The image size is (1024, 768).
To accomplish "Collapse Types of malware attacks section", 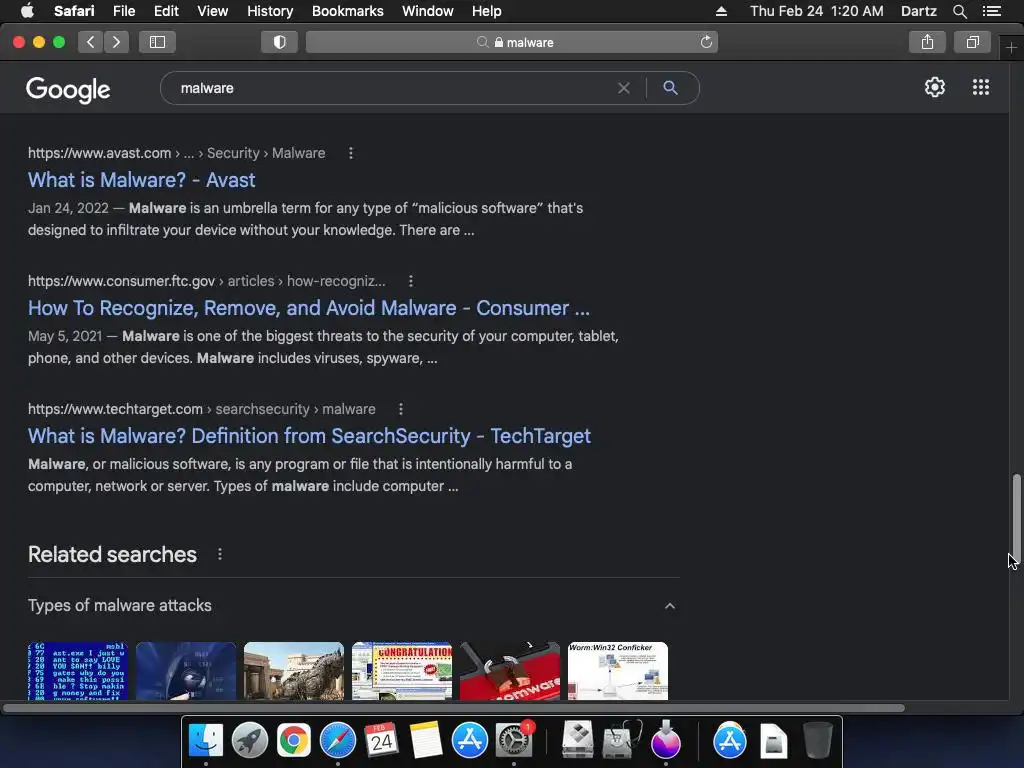I will click(x=669, y=606).
